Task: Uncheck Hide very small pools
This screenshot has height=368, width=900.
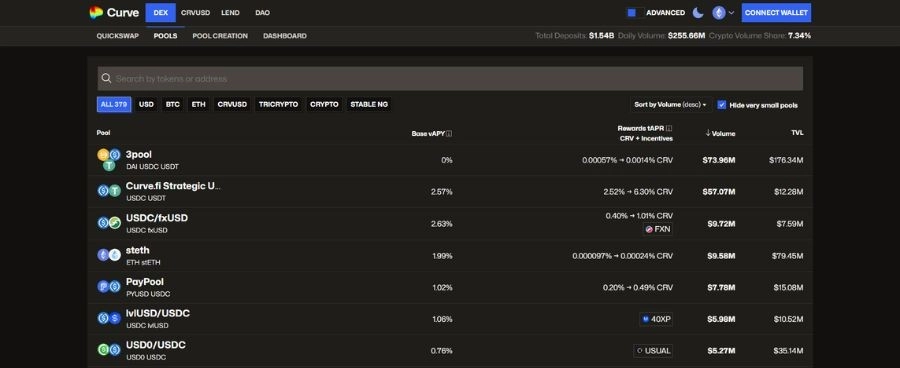Action: pos(722,105)
